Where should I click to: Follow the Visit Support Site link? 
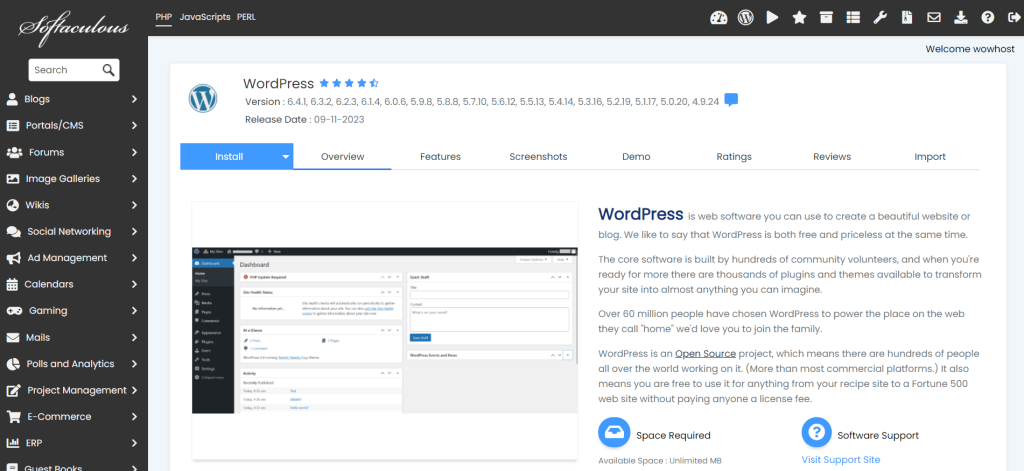[x=840, y=460]
